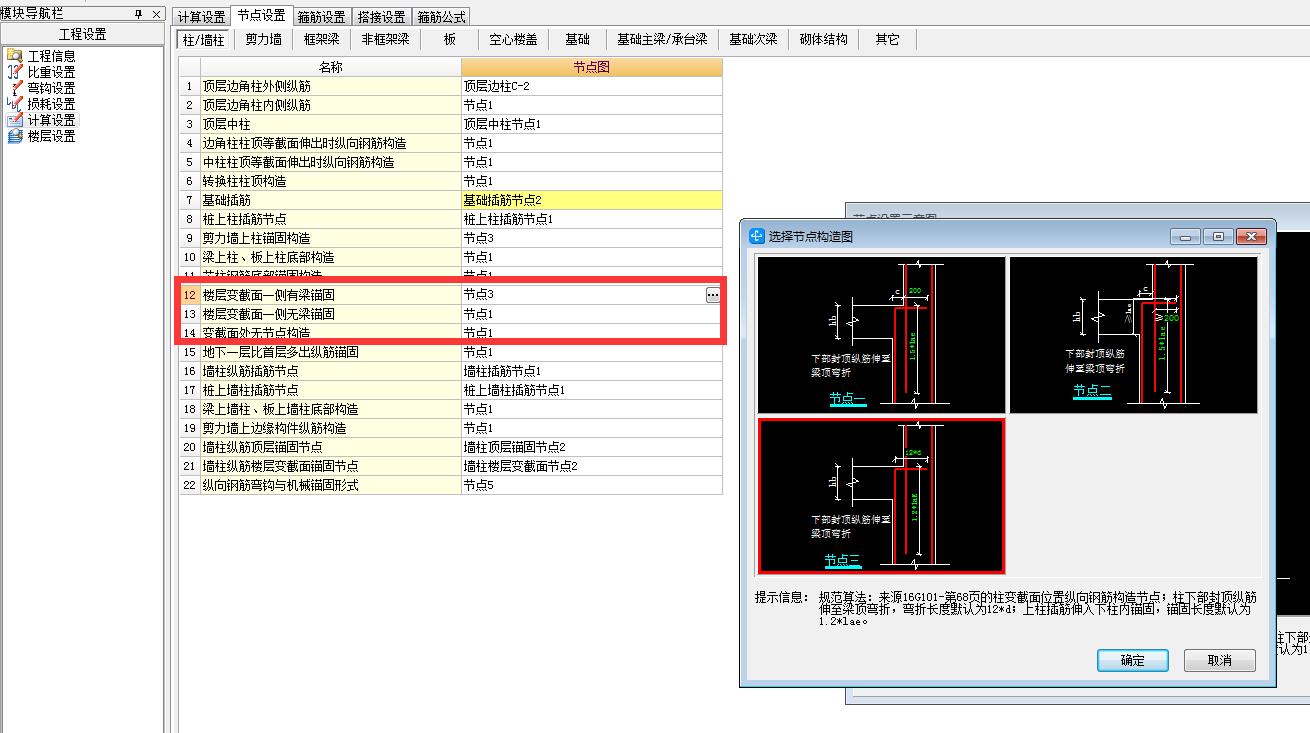Click the ellipsis button in row 12
The image size is (1310, 733).
[712, 295]
